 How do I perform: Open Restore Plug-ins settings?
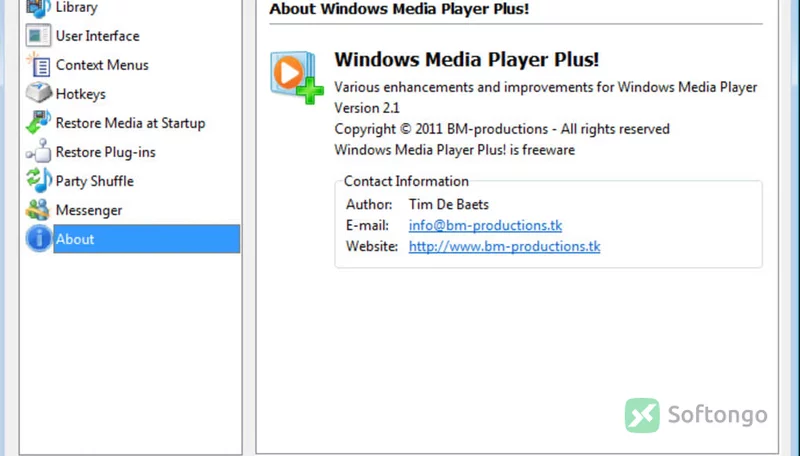[106, 153]
